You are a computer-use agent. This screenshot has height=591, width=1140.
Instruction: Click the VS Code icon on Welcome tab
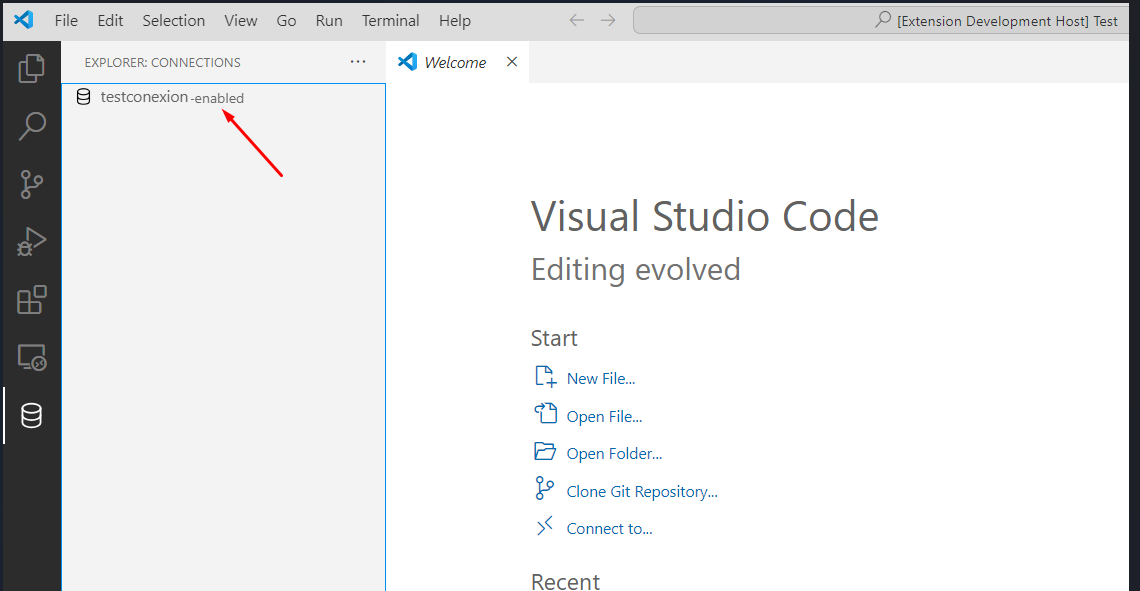point(407,62)
